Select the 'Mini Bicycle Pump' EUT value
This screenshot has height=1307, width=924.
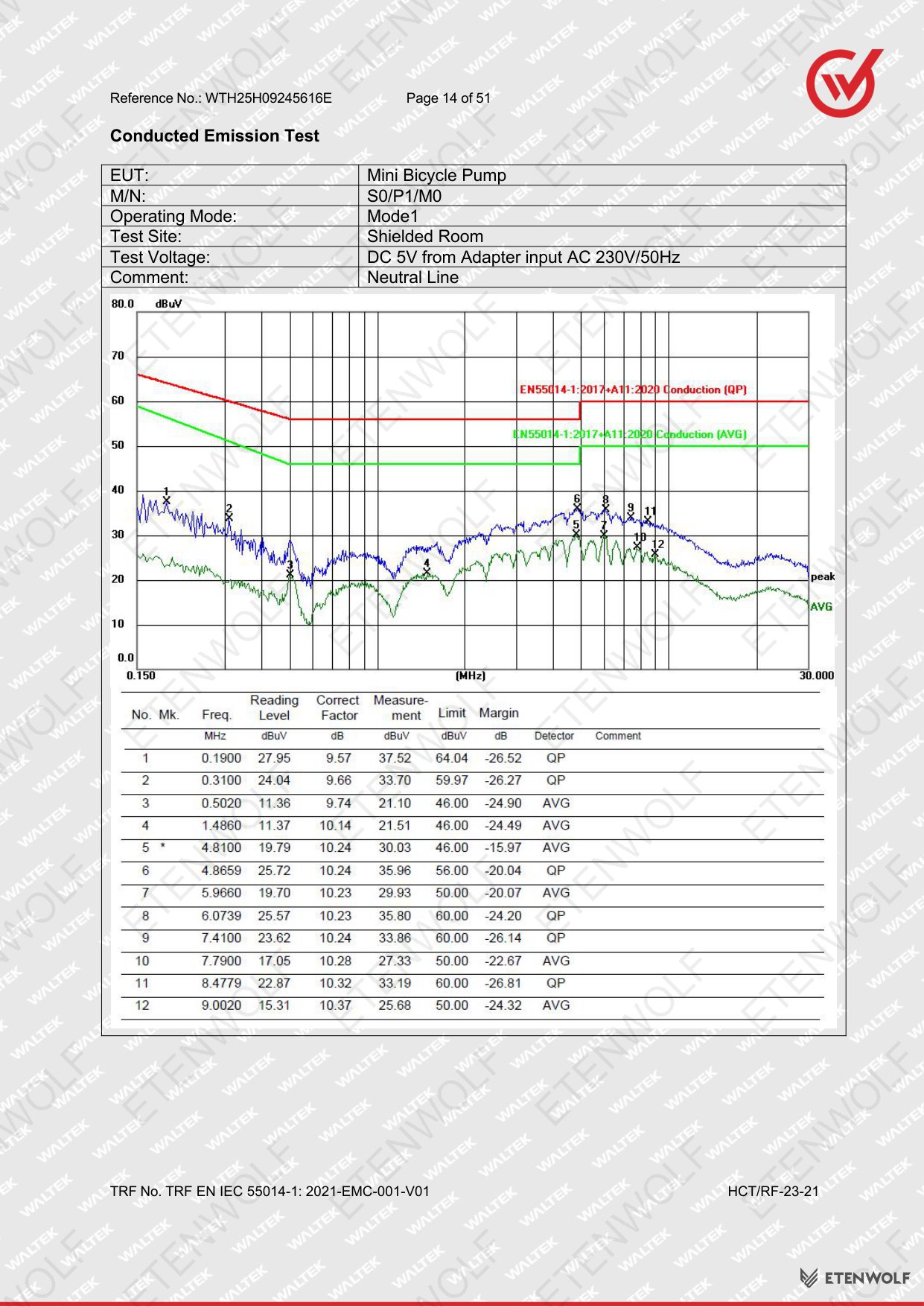coord(436,175)
